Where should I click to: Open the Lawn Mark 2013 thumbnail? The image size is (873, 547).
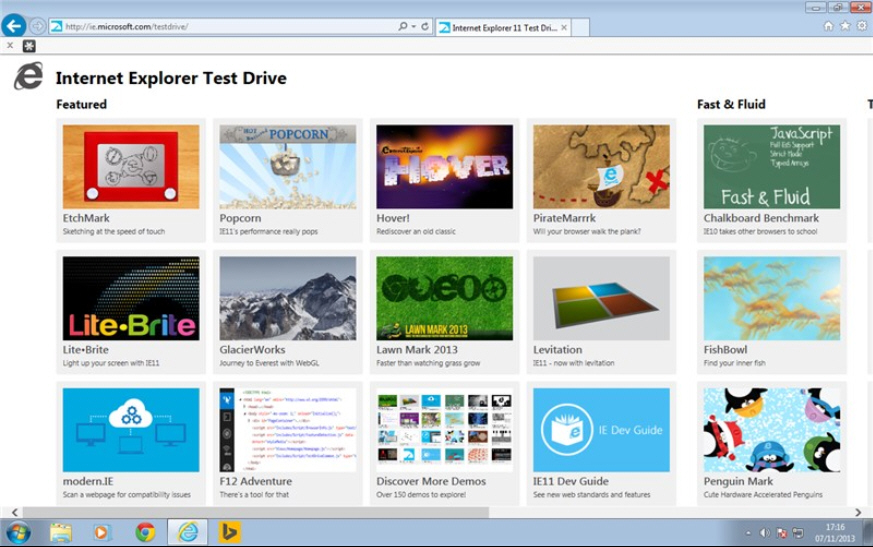point(444,298)
